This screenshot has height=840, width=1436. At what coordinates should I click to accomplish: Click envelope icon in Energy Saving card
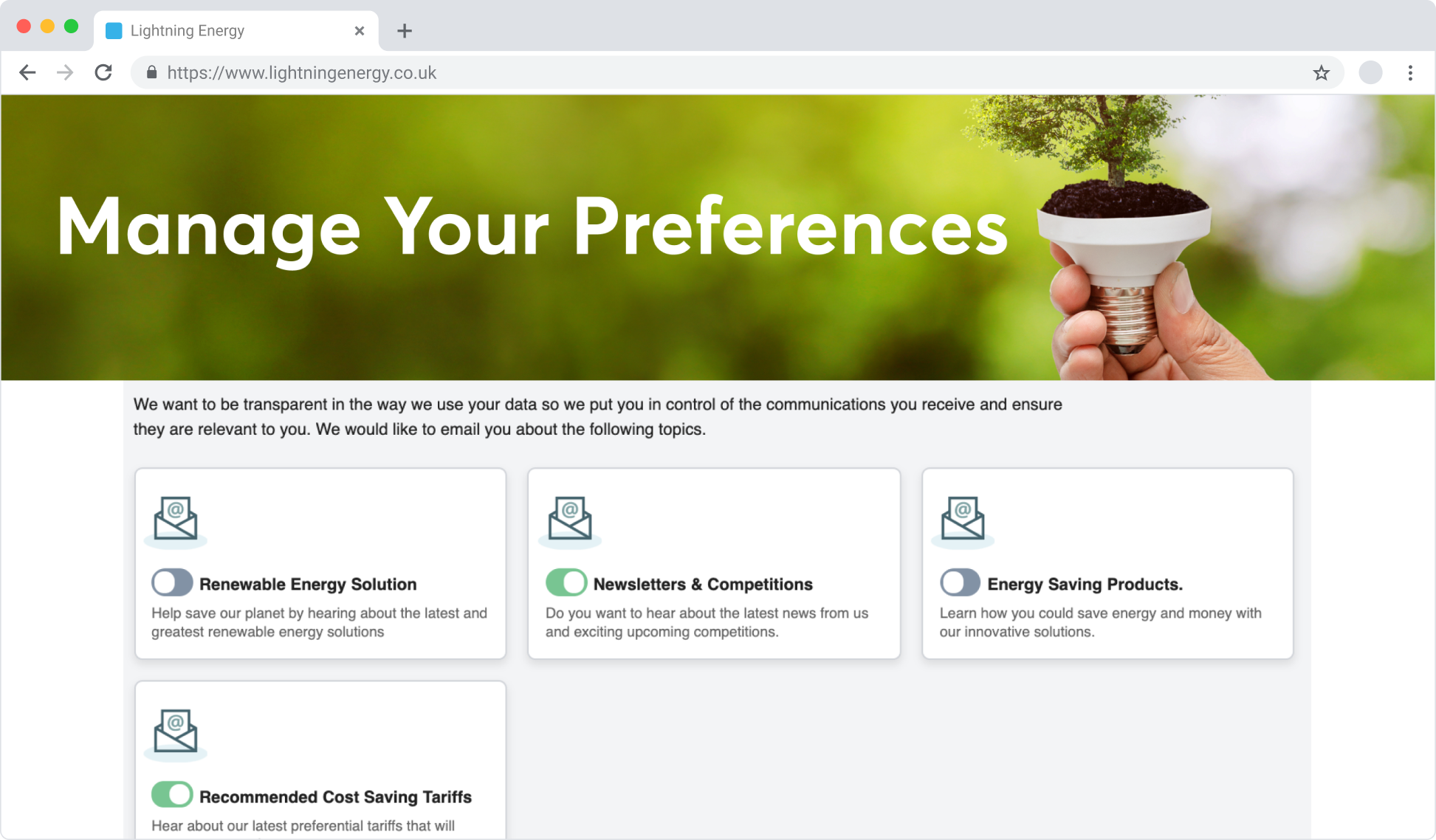962,518
